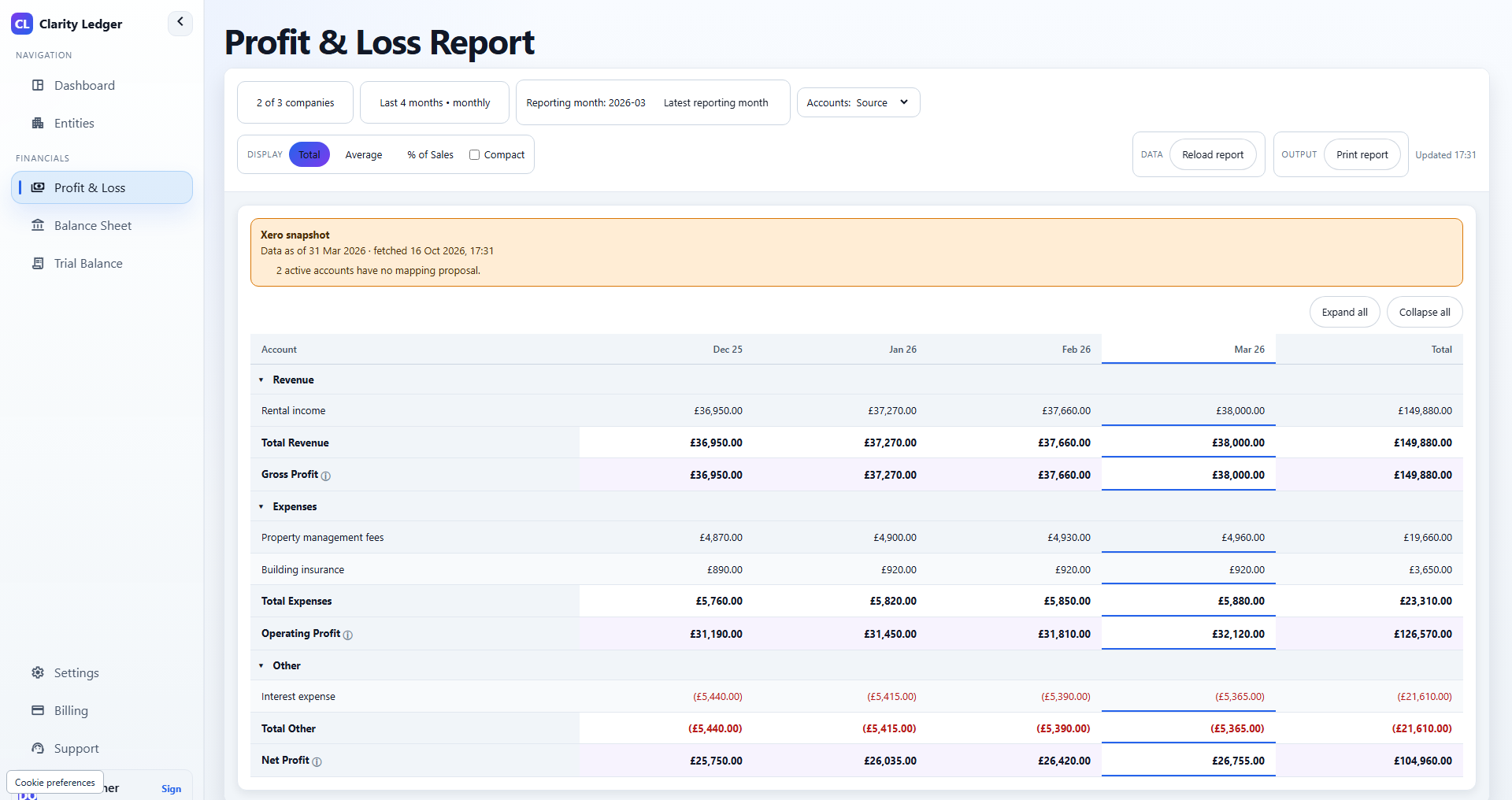The width and height of the screenshot is (1512, 800).
Task: Click the Print report button
Action: (1362, 154)
